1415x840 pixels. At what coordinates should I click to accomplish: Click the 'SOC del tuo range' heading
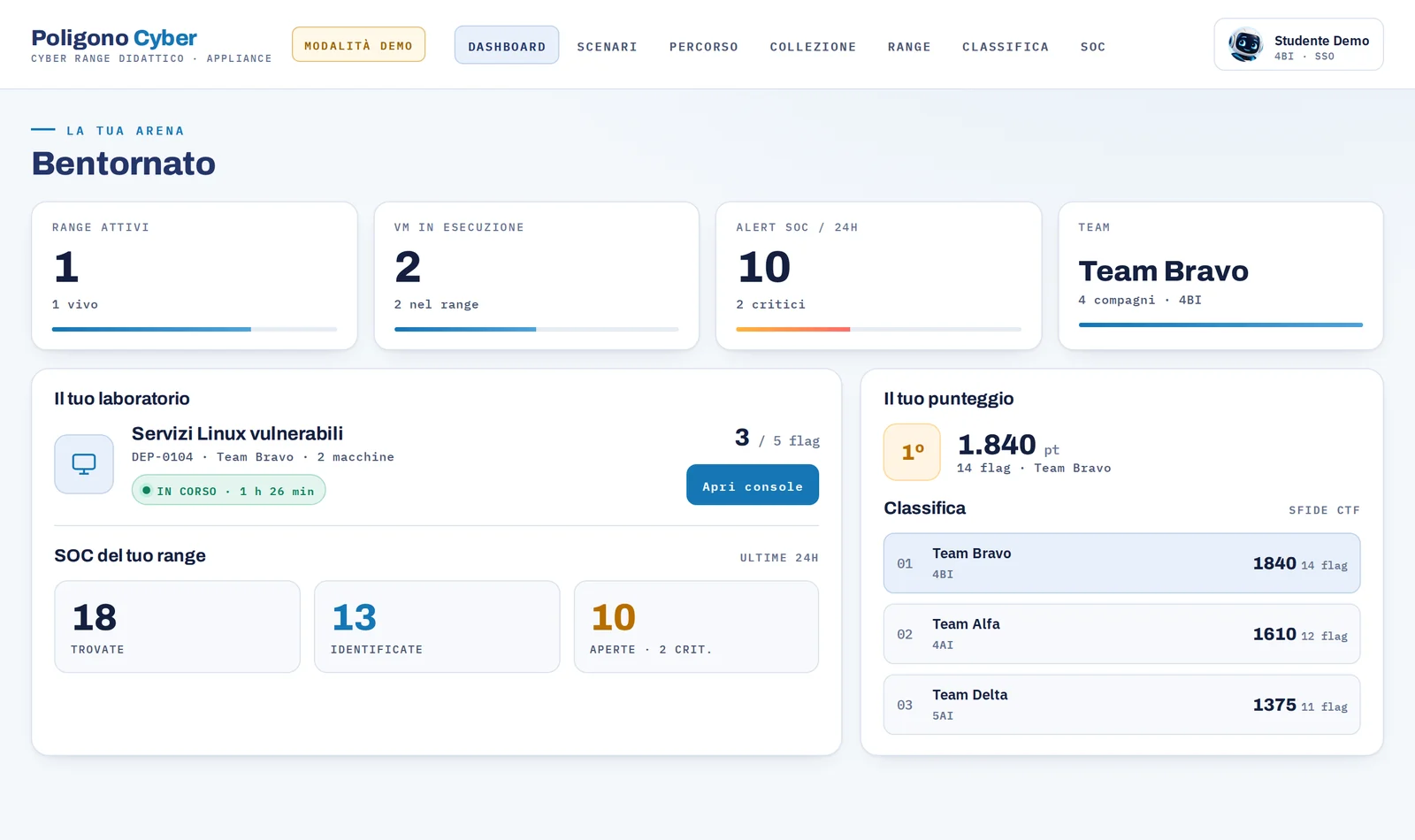click(130, 555)
